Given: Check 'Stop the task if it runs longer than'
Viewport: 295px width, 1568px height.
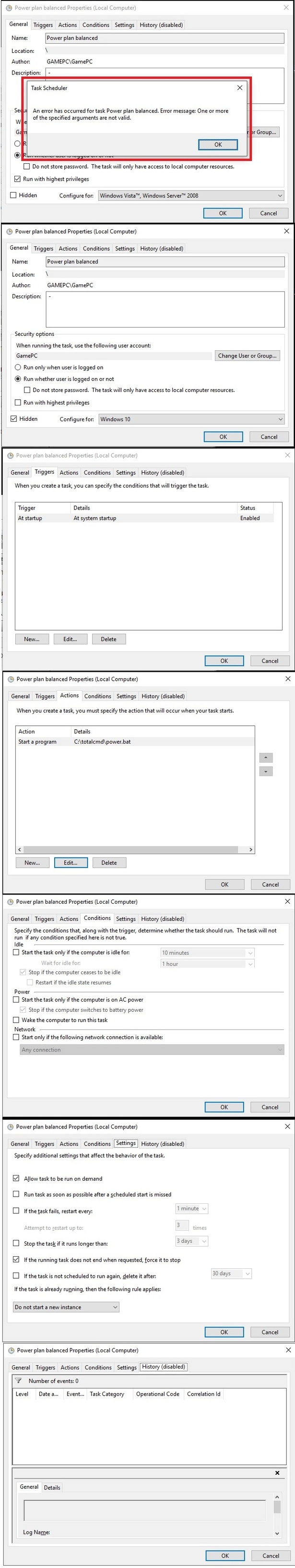Looking at the screenshot, I should tap(16, 1243).
